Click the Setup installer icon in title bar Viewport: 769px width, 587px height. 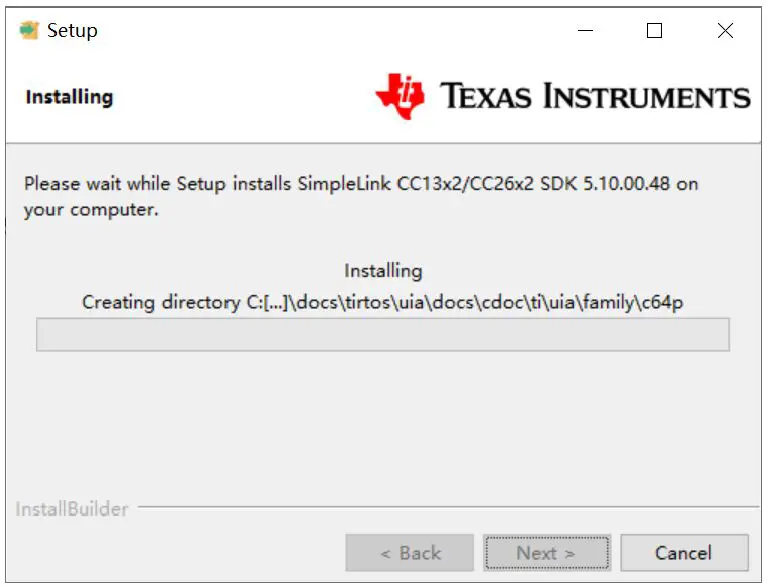click(29, 30)
